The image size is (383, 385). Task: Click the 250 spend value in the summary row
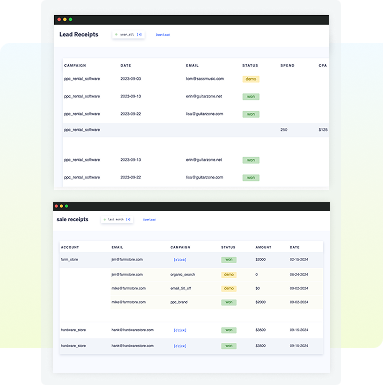tap(284, 130)
